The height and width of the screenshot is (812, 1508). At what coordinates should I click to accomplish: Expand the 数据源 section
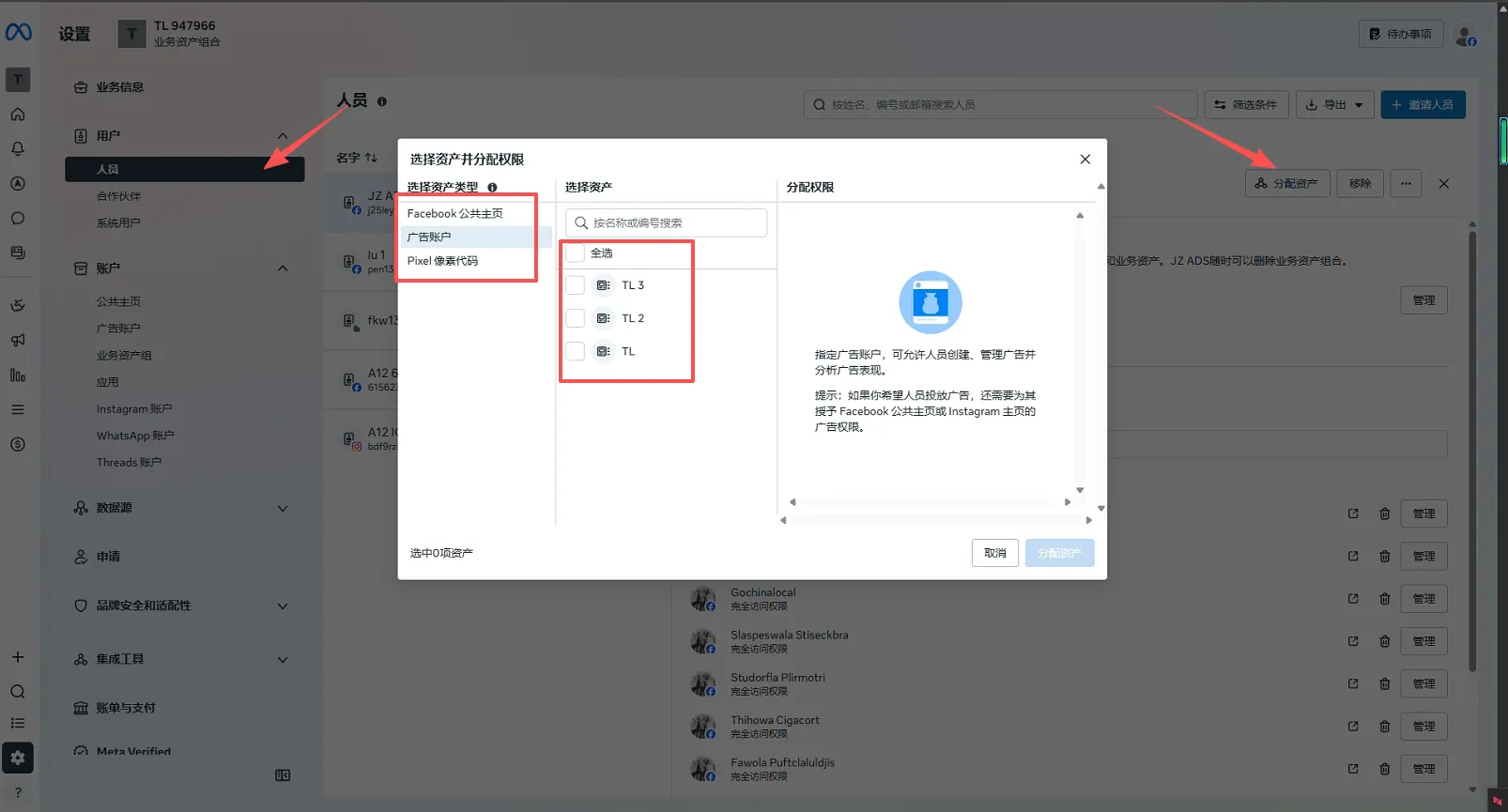click(283, 508)
